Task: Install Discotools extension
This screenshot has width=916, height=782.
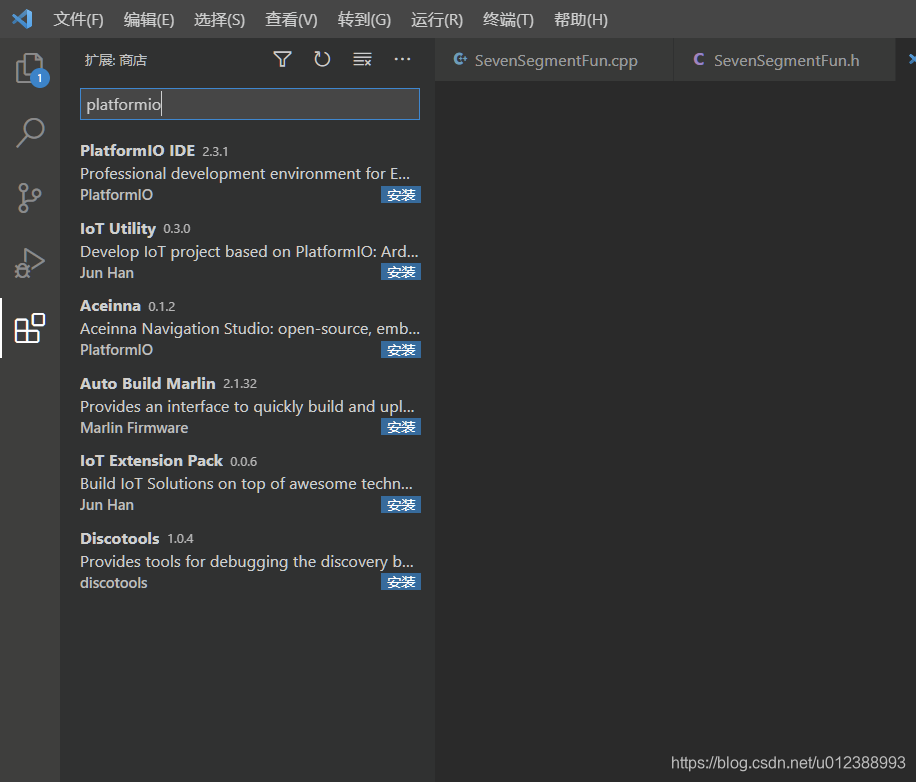Action: click(401, 582)
